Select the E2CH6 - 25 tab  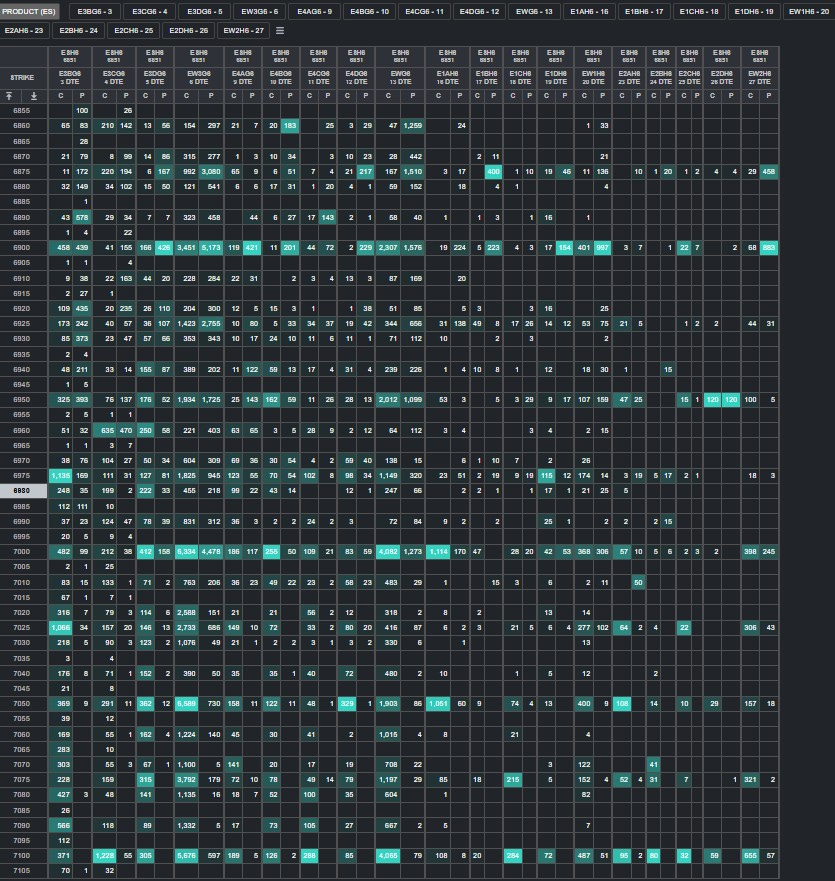(x=134, y=30)
